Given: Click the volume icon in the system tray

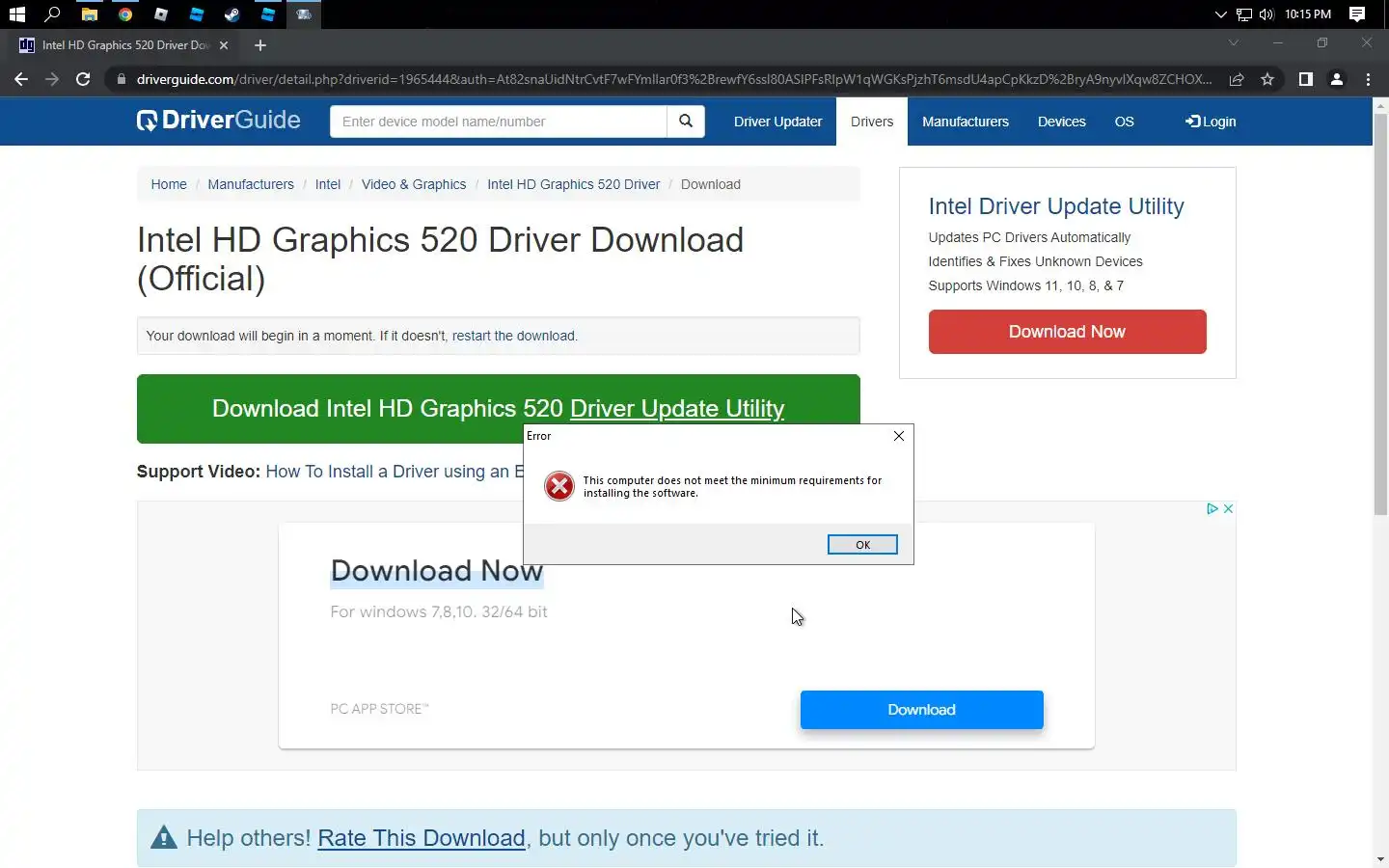Looking at the screenshot, I should pos(1266,14).
